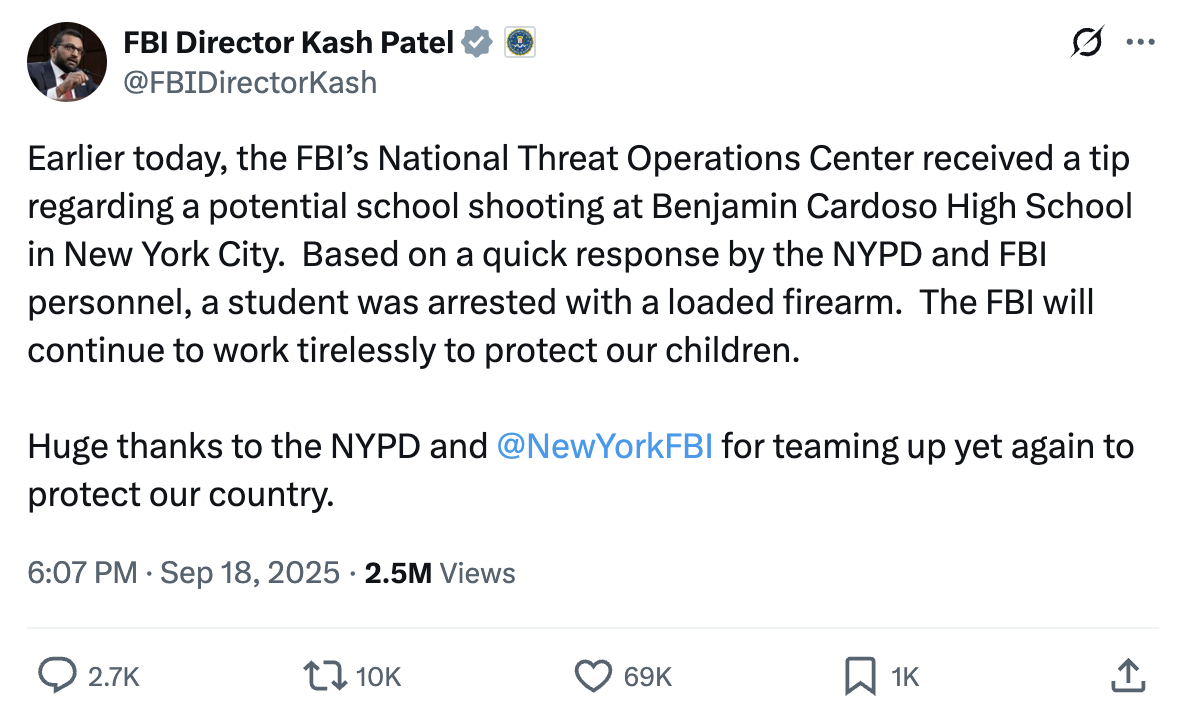The height and width of the screenshot is (720, 1190).
Task: Click the Grok slashed-circle icon
Action: coord(1086,42)
